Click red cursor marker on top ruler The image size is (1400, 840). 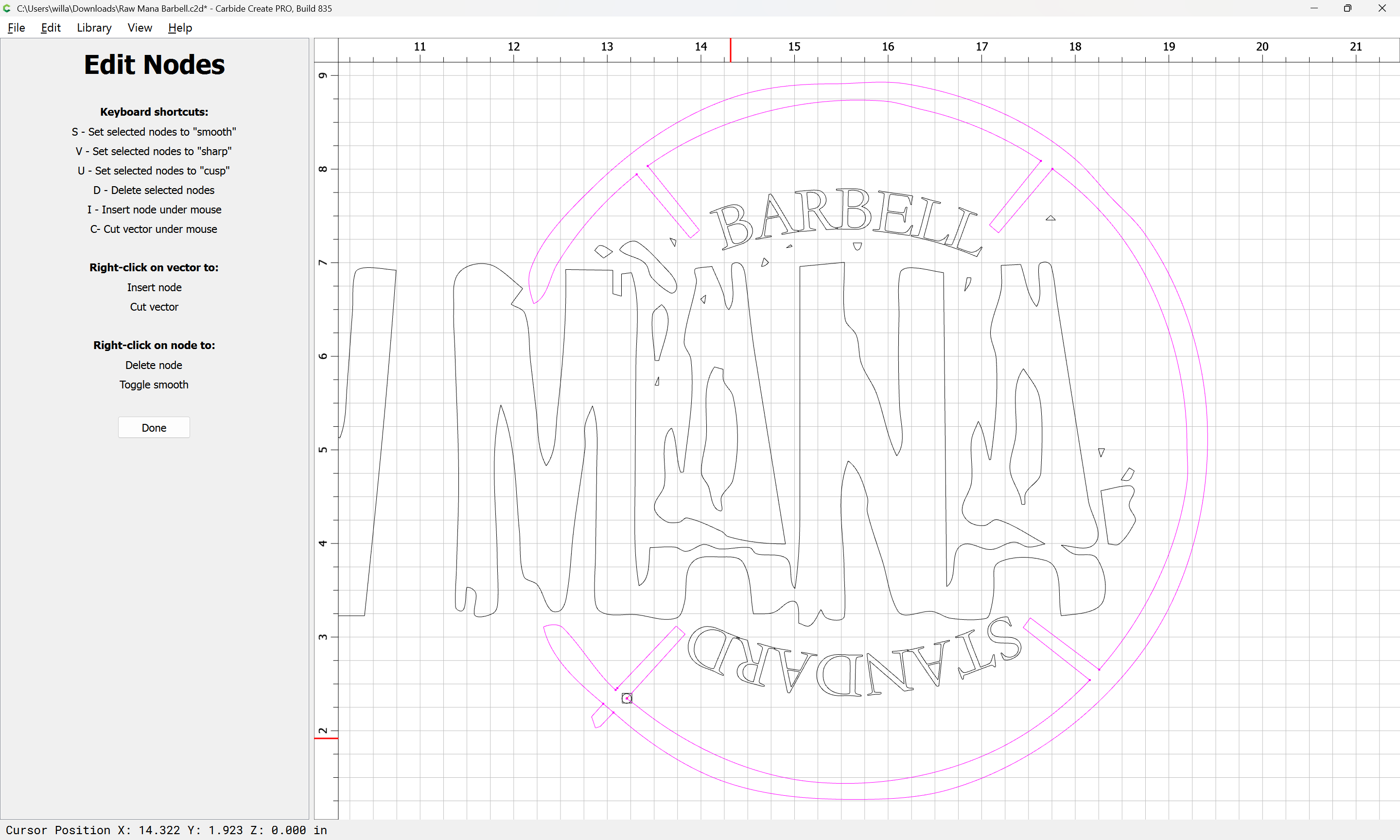click(x=730, y=50)
